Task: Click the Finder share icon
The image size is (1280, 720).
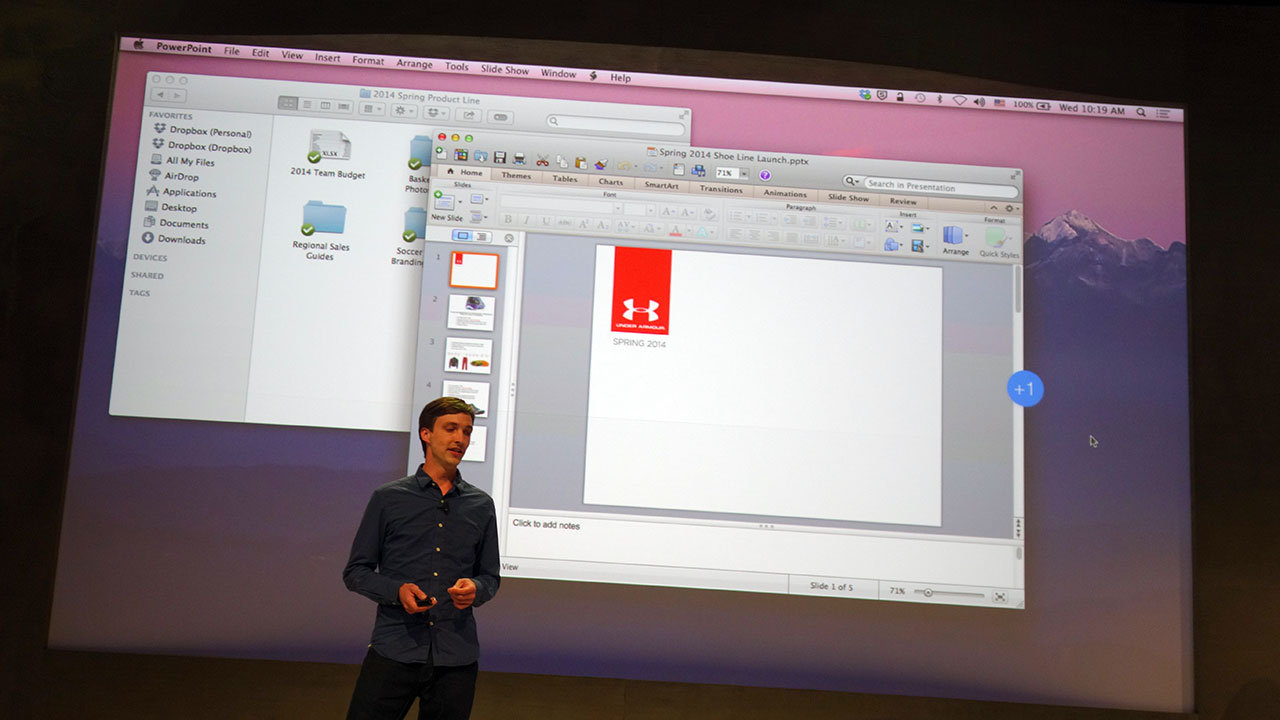Action: click(x=468, y=115)
